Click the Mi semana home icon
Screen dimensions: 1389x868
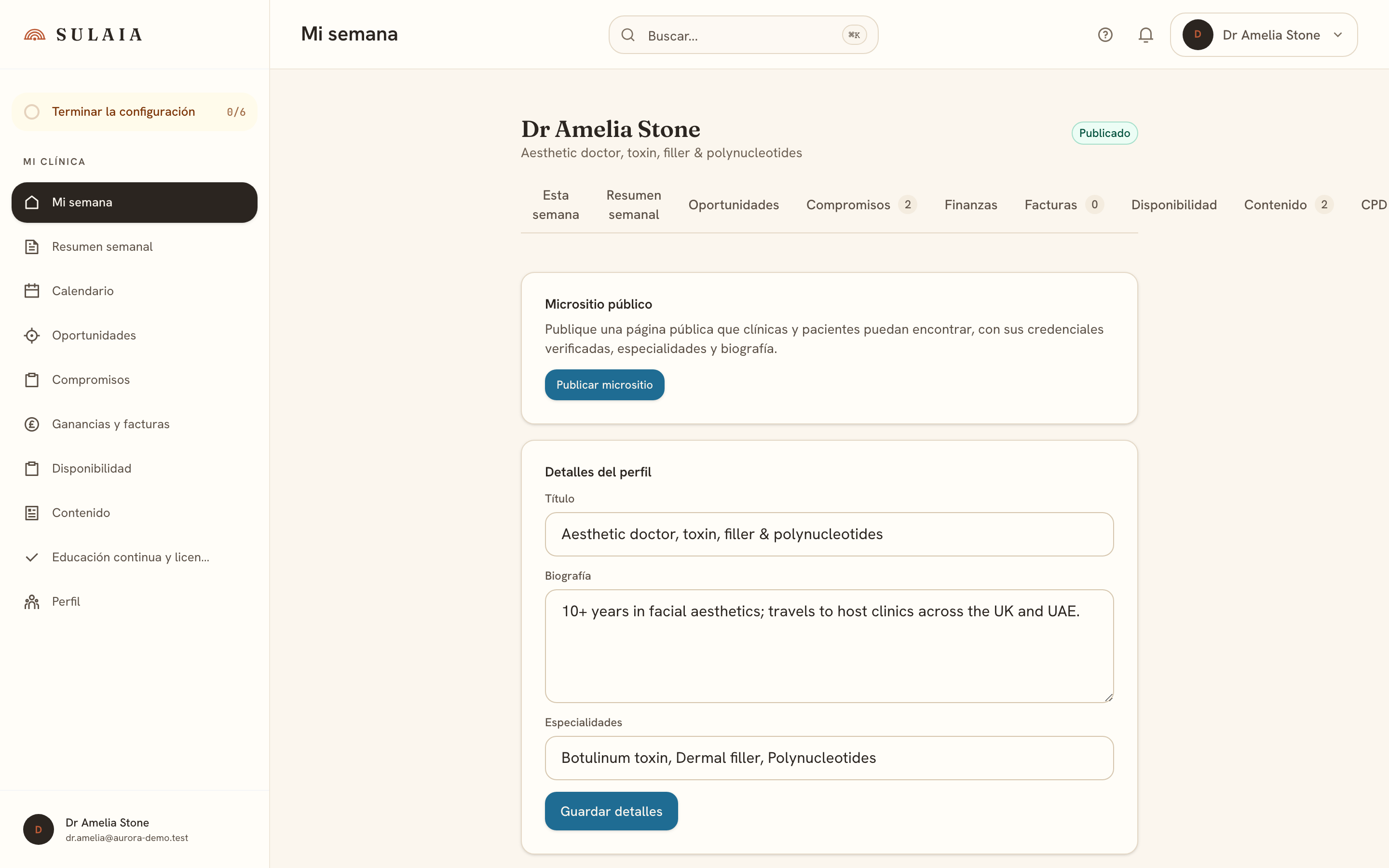point(32,202)
